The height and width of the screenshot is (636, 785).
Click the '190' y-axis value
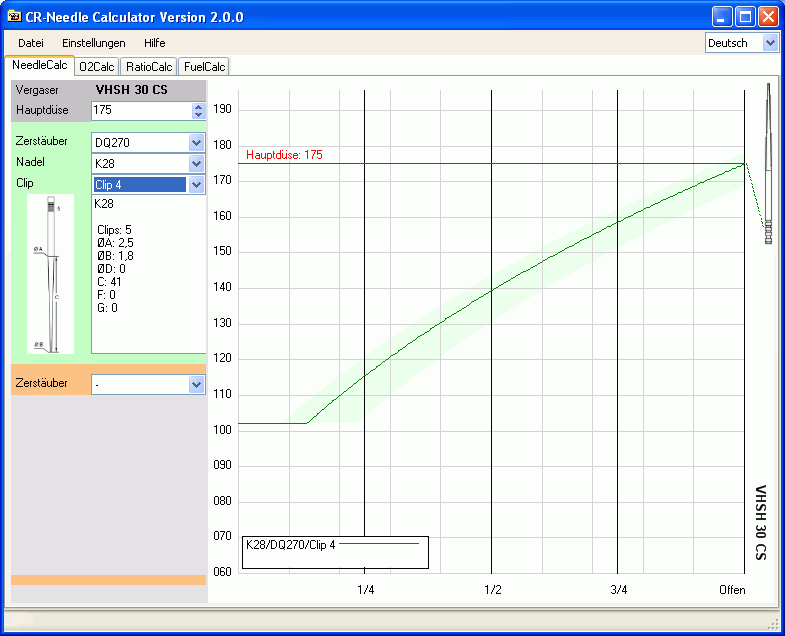pyautogui.click(x=222, y=109)
